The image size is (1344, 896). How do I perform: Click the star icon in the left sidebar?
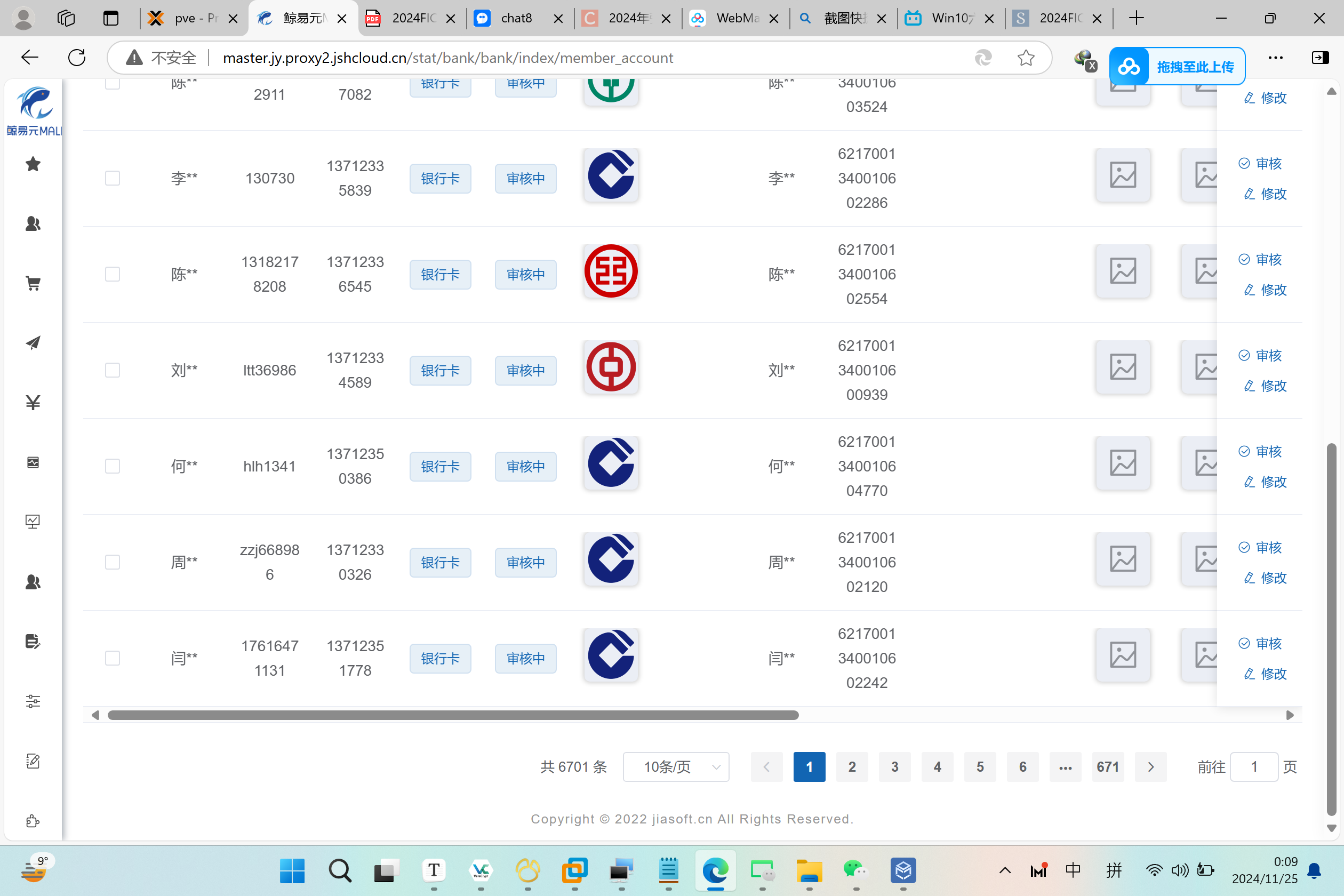33,165
